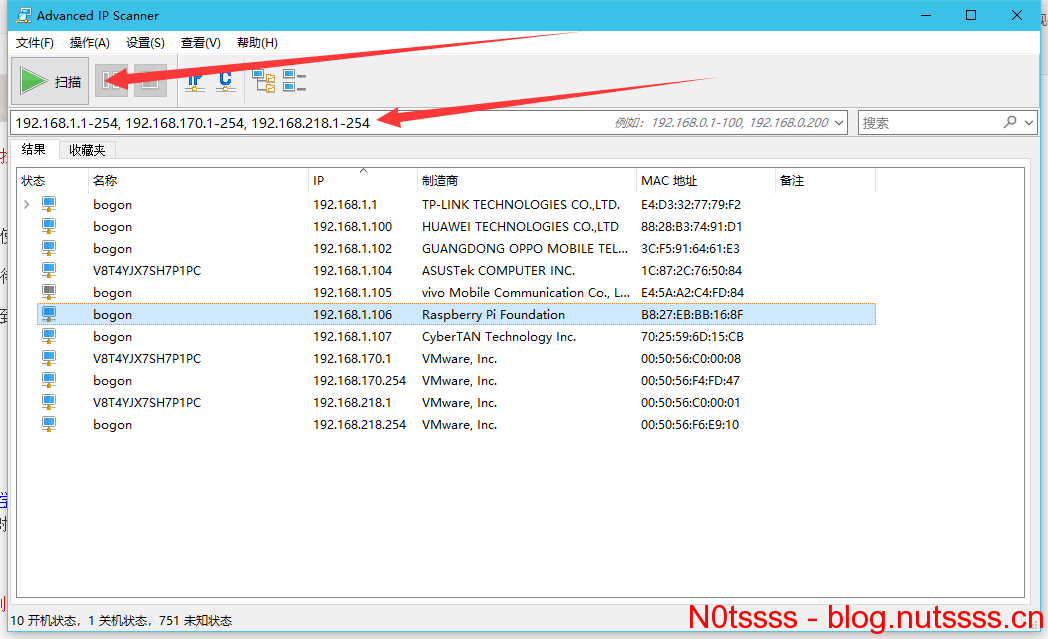Image resolution: width=1048 pixels, height=639 pixels.
Task: Click the IP address 192.168.218.1
Action: (352, 403)
